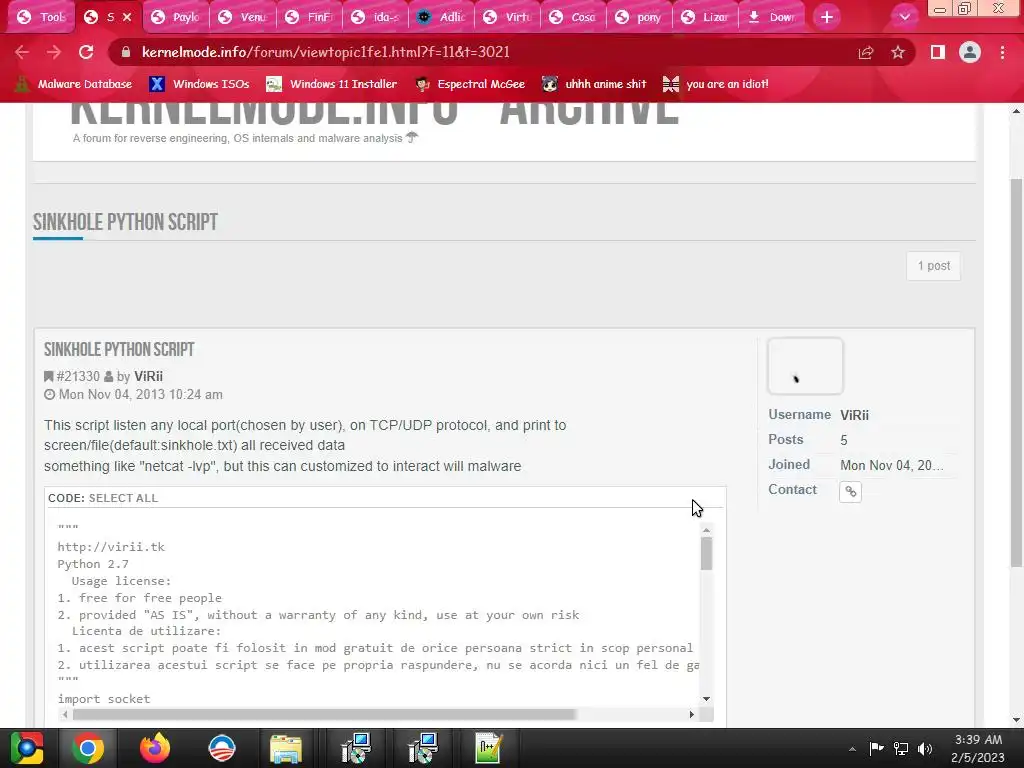1024x768 pixels.
Task: Switch to the pony tab
Action: 640,17
